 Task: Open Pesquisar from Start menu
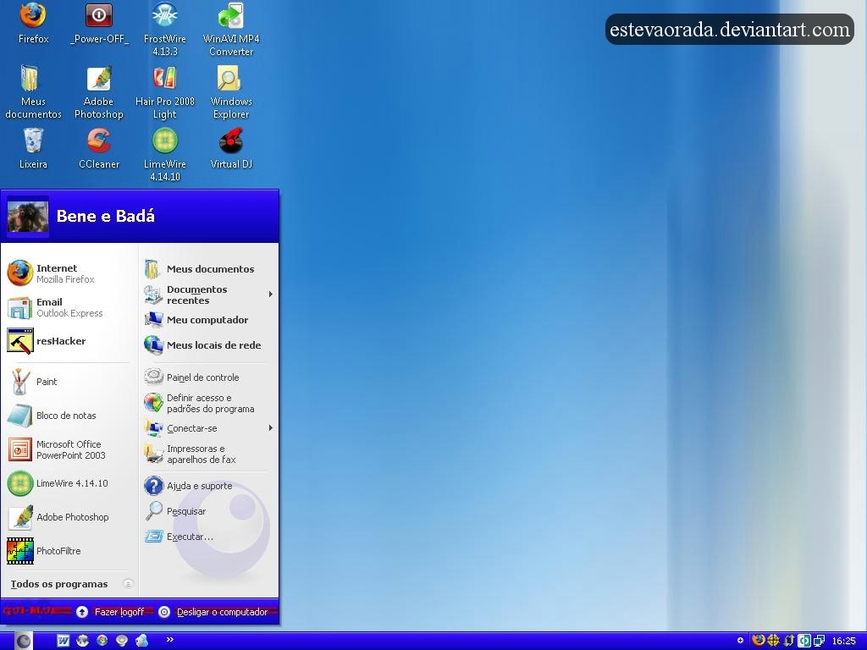point(209,511)
